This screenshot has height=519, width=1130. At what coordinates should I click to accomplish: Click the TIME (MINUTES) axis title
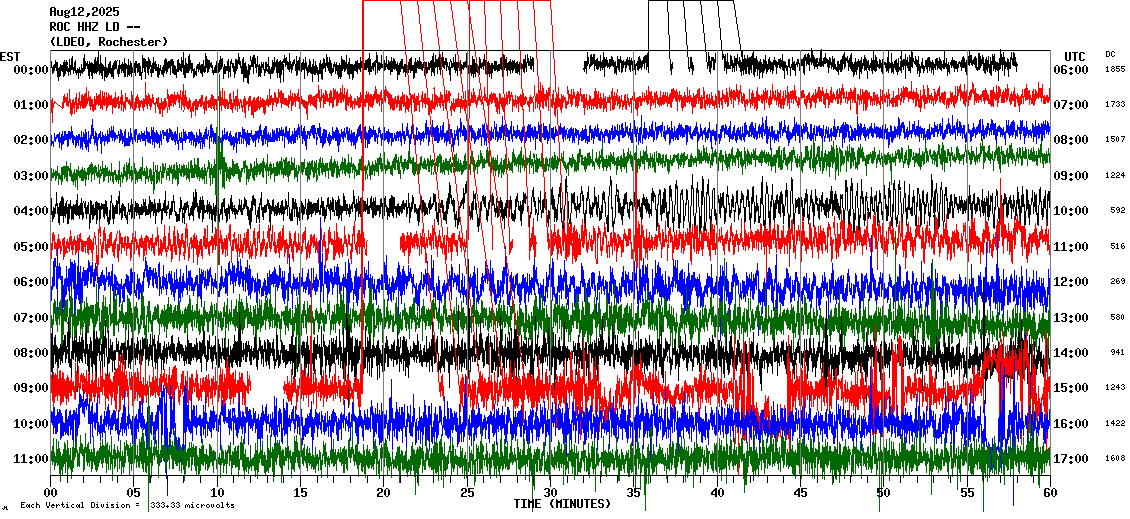pyautogui.click(x=562, y=504)
